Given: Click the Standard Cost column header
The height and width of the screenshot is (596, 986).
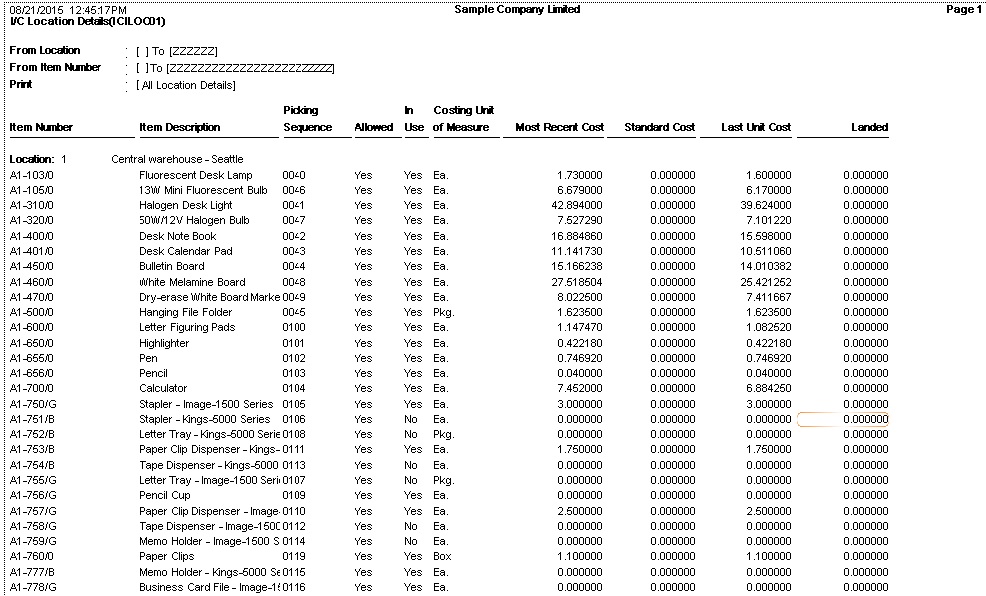Looking at the screenshot, I should [659, 128].
